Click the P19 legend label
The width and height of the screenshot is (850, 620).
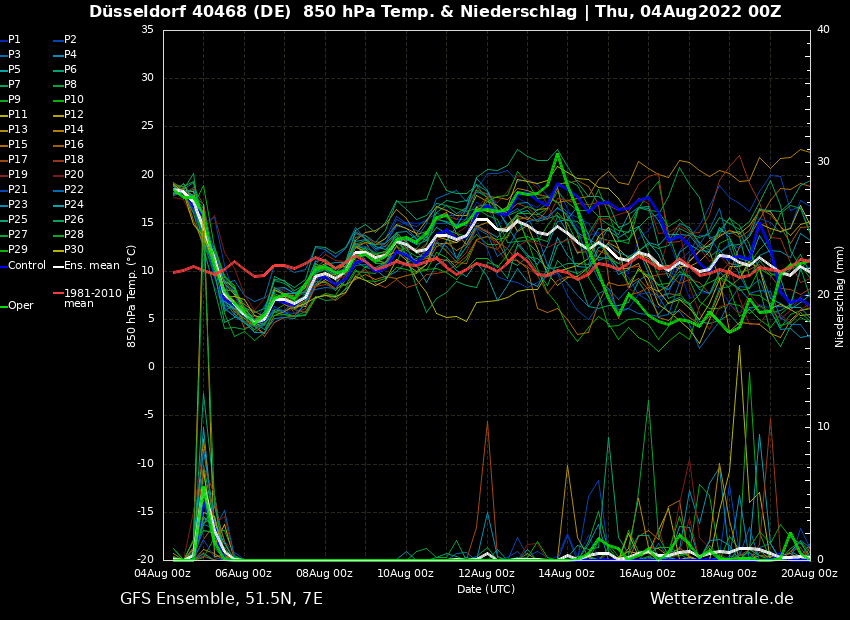(18, 175)
